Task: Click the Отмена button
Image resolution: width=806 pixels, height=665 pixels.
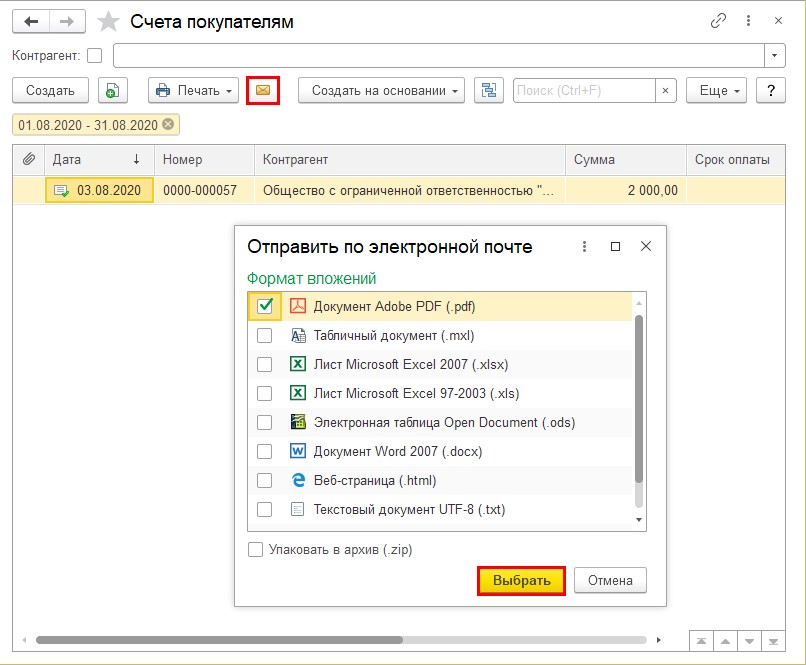Action: point(610,580)
